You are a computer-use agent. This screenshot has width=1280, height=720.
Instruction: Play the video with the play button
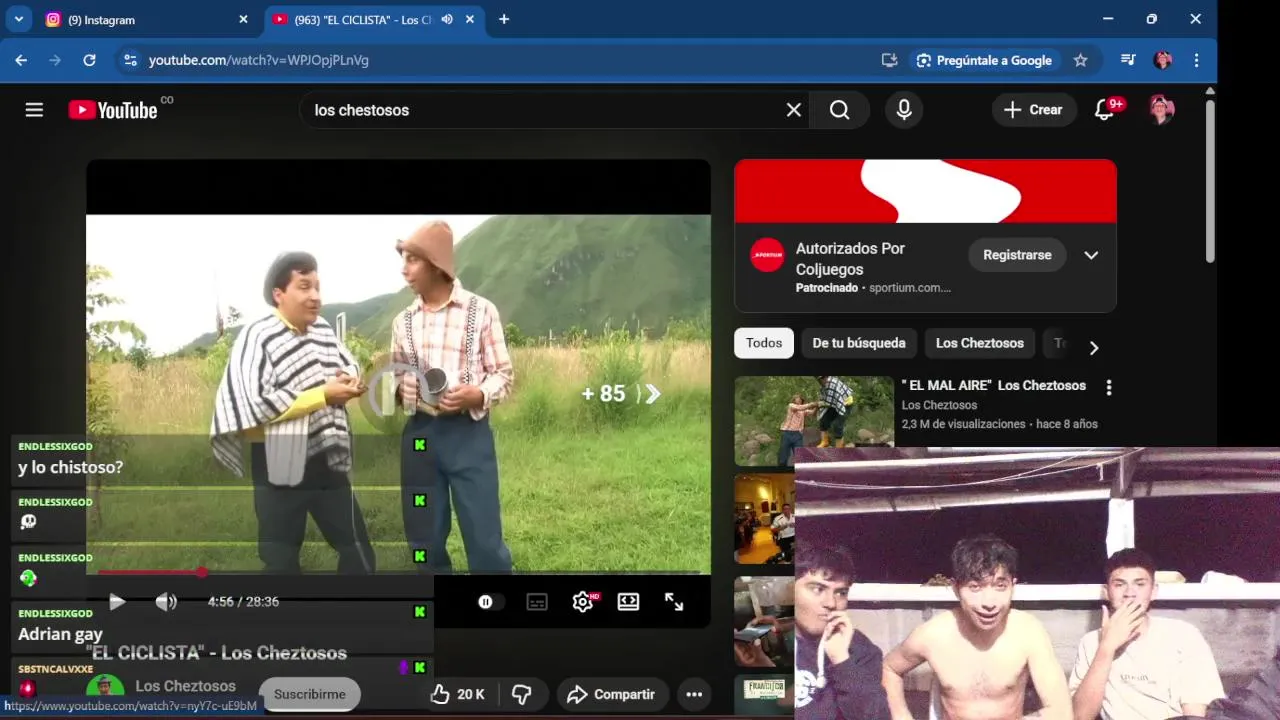point(117,601)
